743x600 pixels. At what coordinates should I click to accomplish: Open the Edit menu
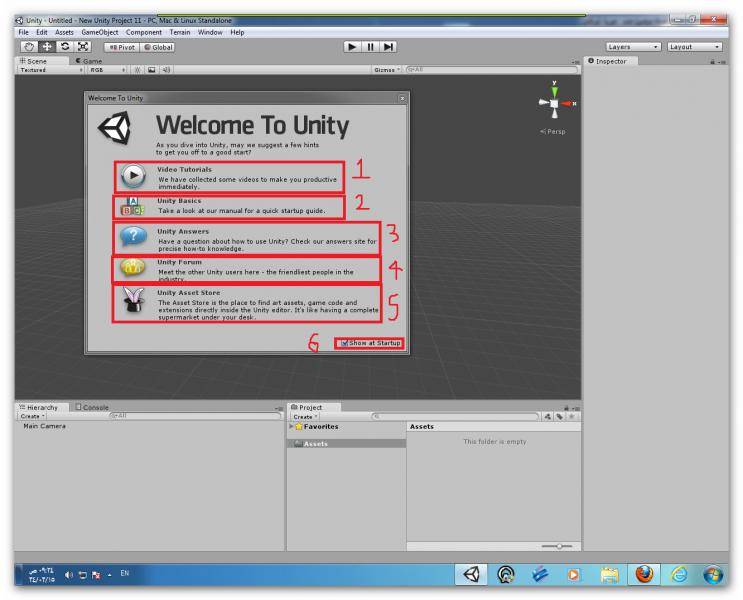point(42,32)
